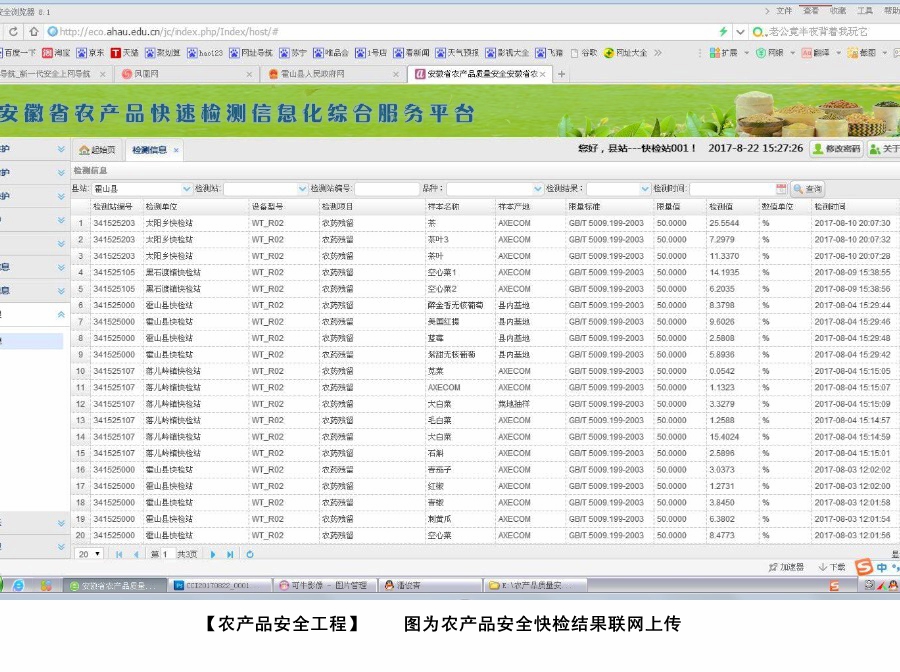900x672 pixels.
Task: Expand the 检测结果 dropdown
Action: (x=645, y=189)
